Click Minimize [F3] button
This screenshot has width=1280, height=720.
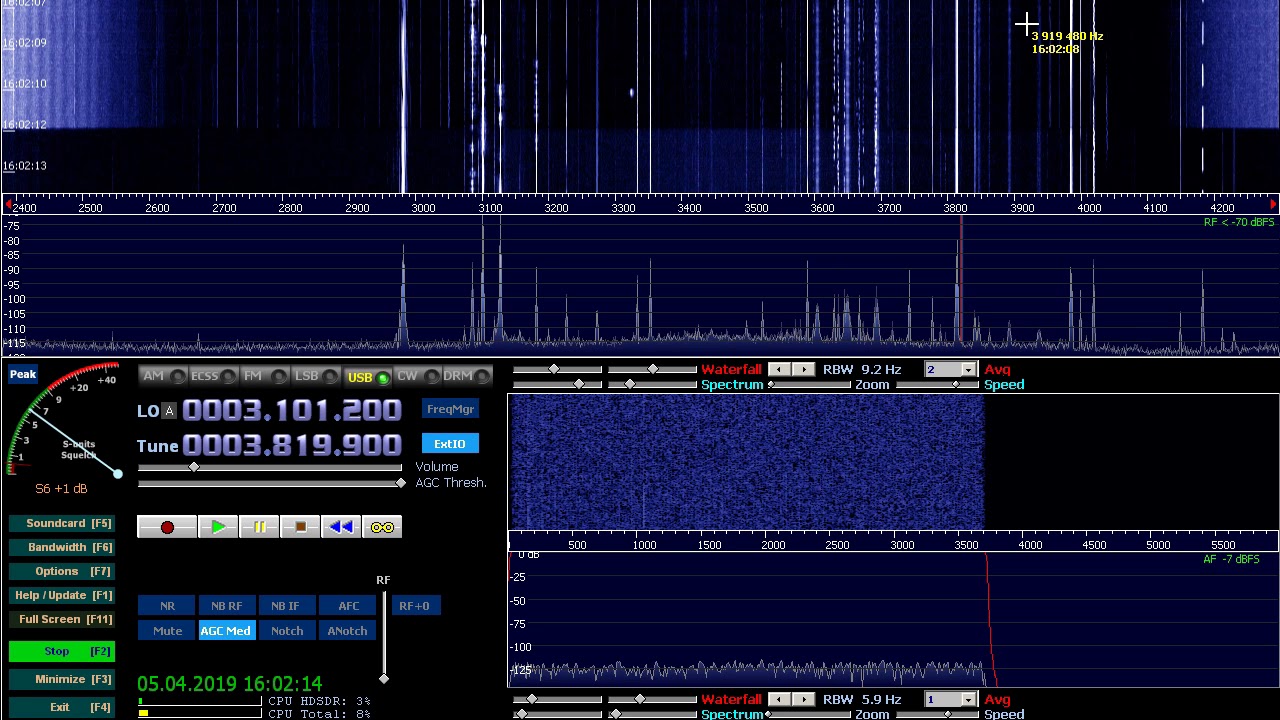[x=62, y=680]
